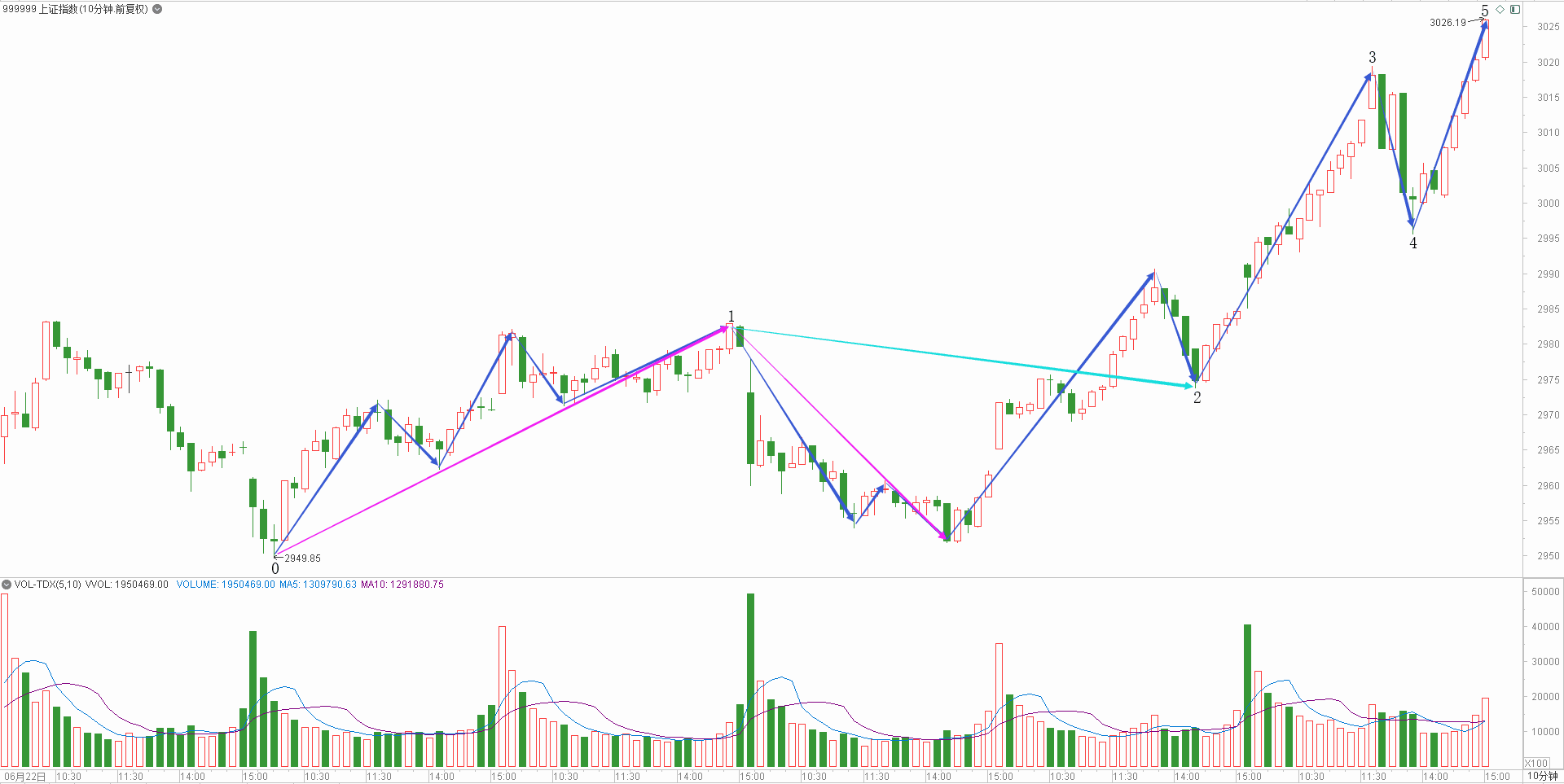Screen dimensions: 1564x784
Task: Click the MA5: 1309790.63 readout
Action: click(x=318, y=585)
